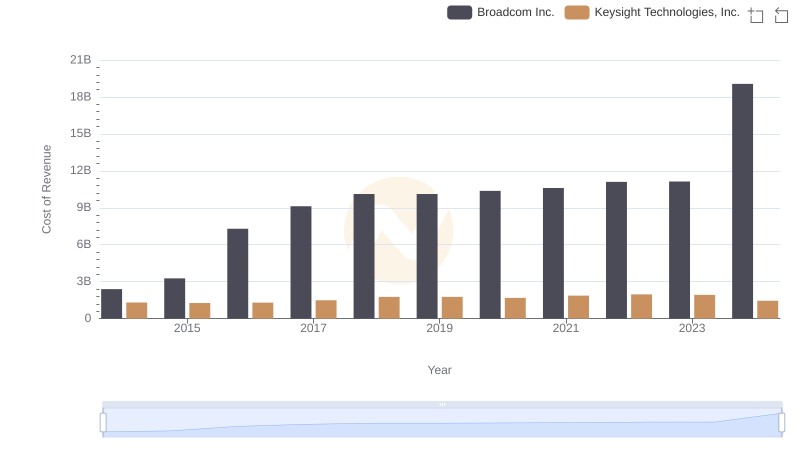The height and width of the screenshot is (461, 800).
Task: Click the '6B' y-axis label
Action: [84, 244]
